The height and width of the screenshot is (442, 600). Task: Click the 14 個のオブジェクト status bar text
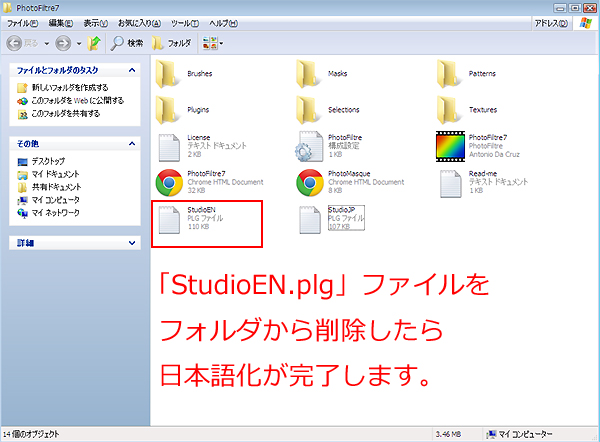click(31, 434)
